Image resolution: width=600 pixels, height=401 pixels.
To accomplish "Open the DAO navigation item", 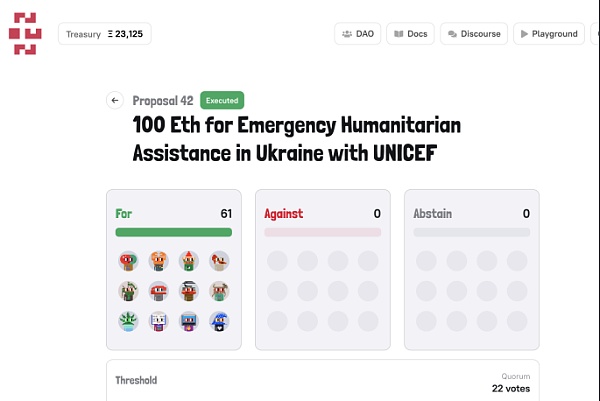I will (x=357, y=34).
